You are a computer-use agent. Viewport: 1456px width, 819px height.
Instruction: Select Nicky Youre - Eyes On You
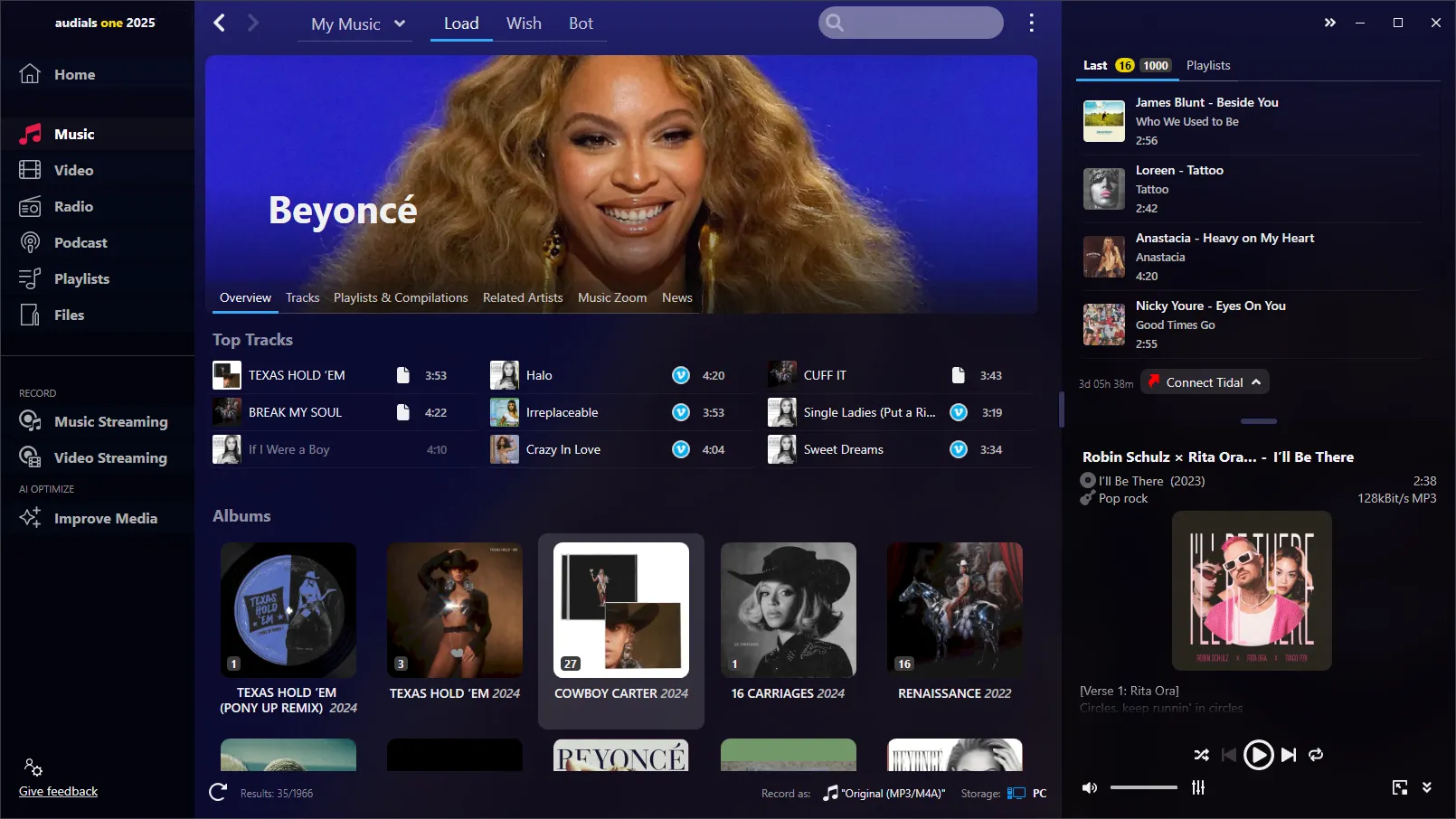coord(1251,325)
